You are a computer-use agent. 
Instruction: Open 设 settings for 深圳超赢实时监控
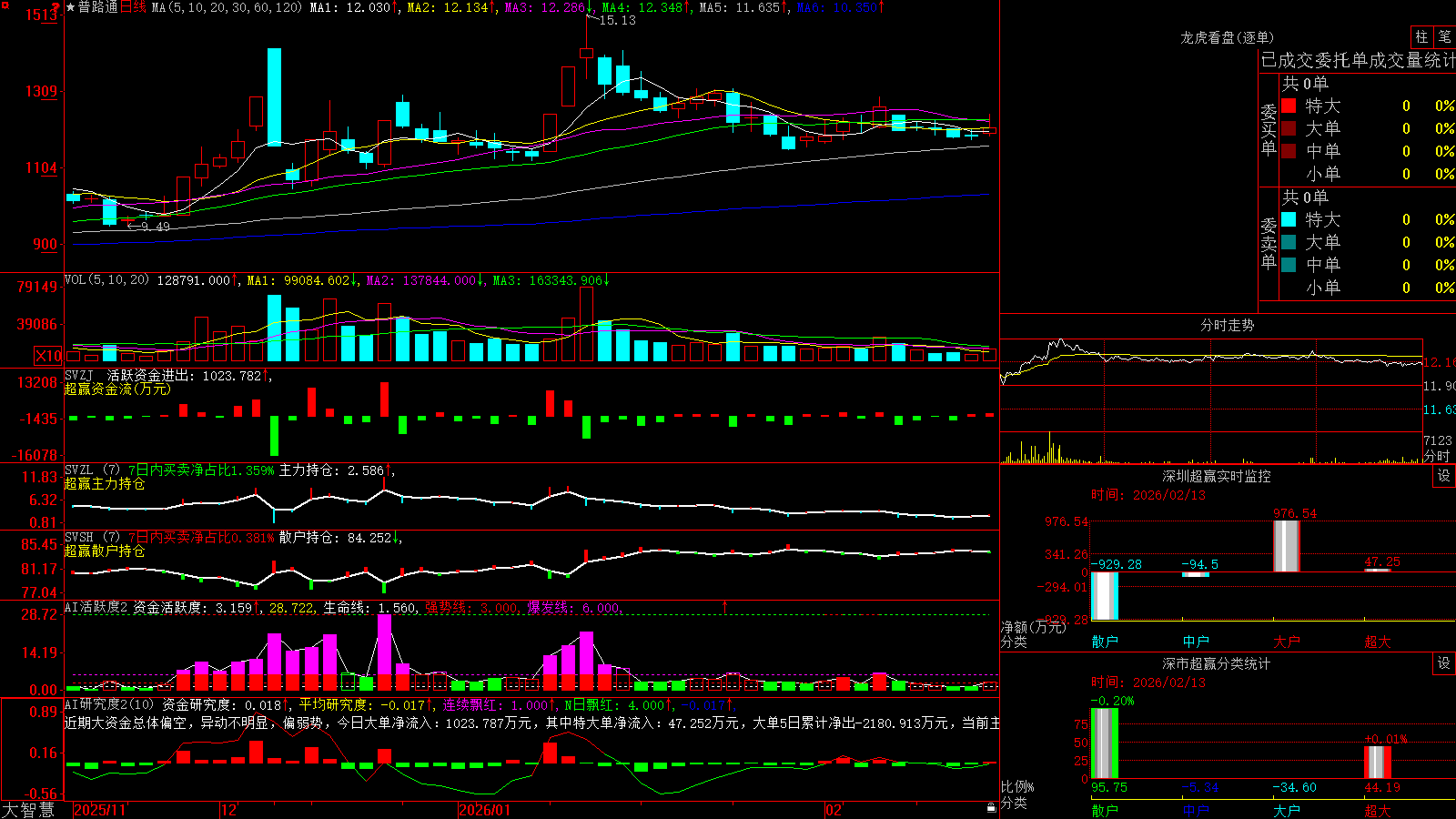(x=1444, y=476)
